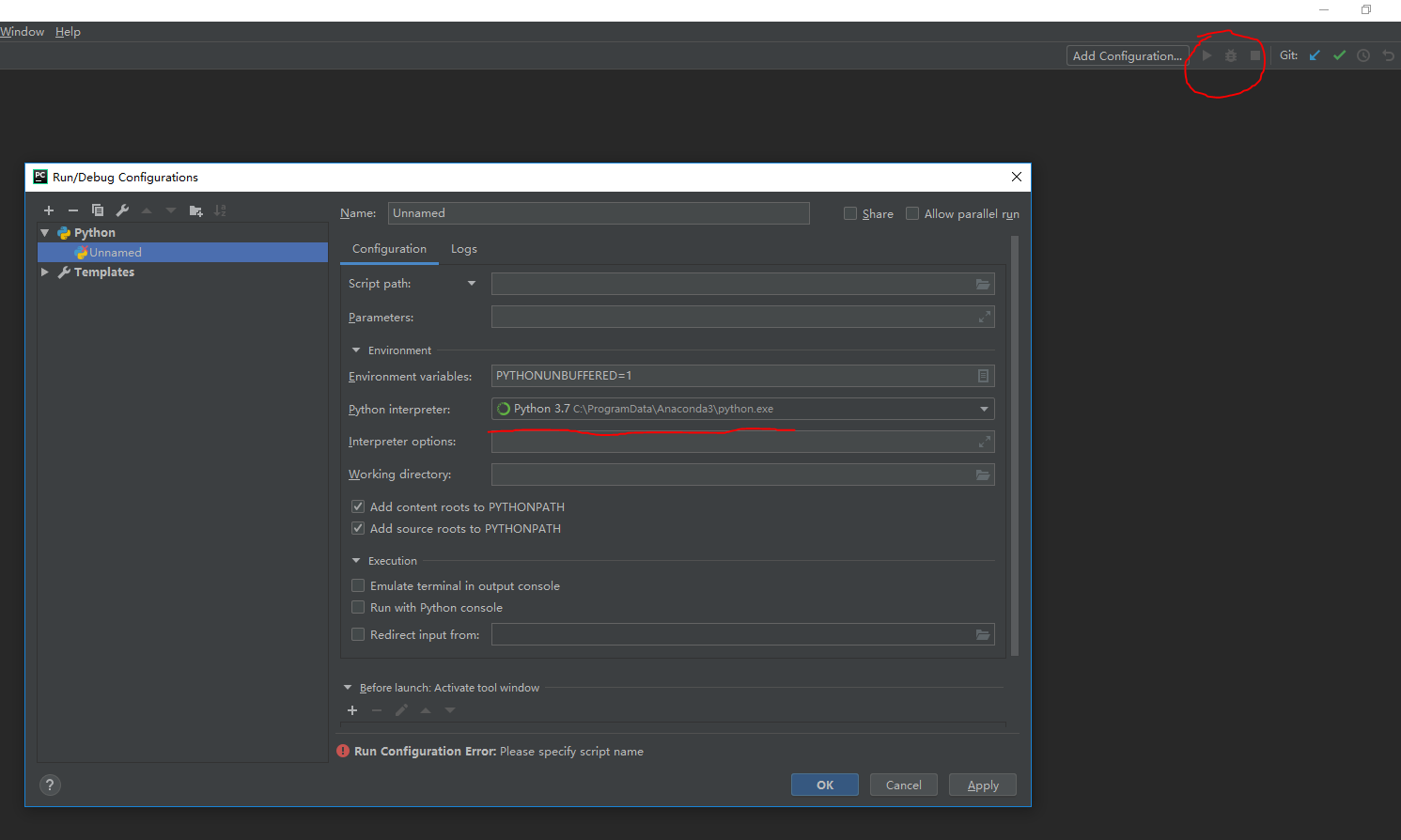Click the configuration panel vertical scrollbar
Screen dimensions: 1401x840
click(1015, 446)
